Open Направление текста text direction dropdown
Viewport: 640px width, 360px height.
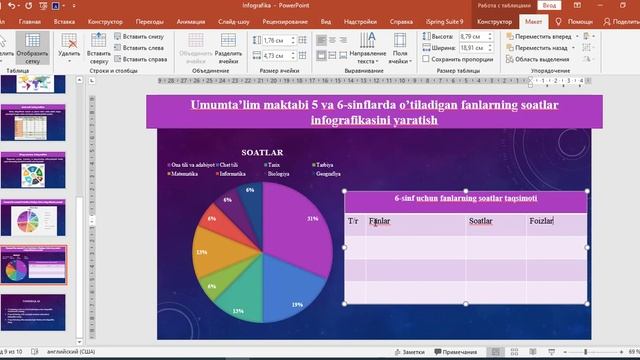point(368,48)
